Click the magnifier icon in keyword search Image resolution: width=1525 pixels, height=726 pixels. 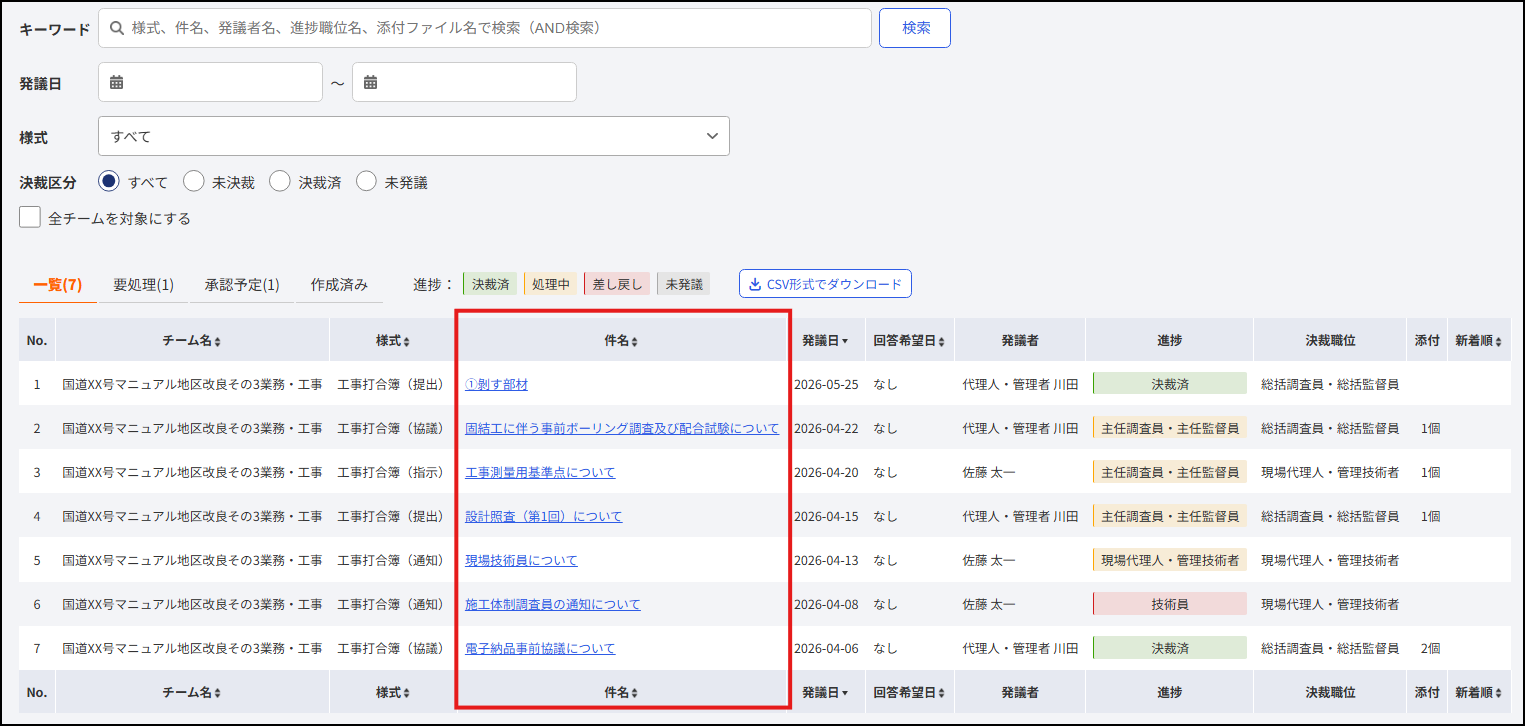pos(118,28)
